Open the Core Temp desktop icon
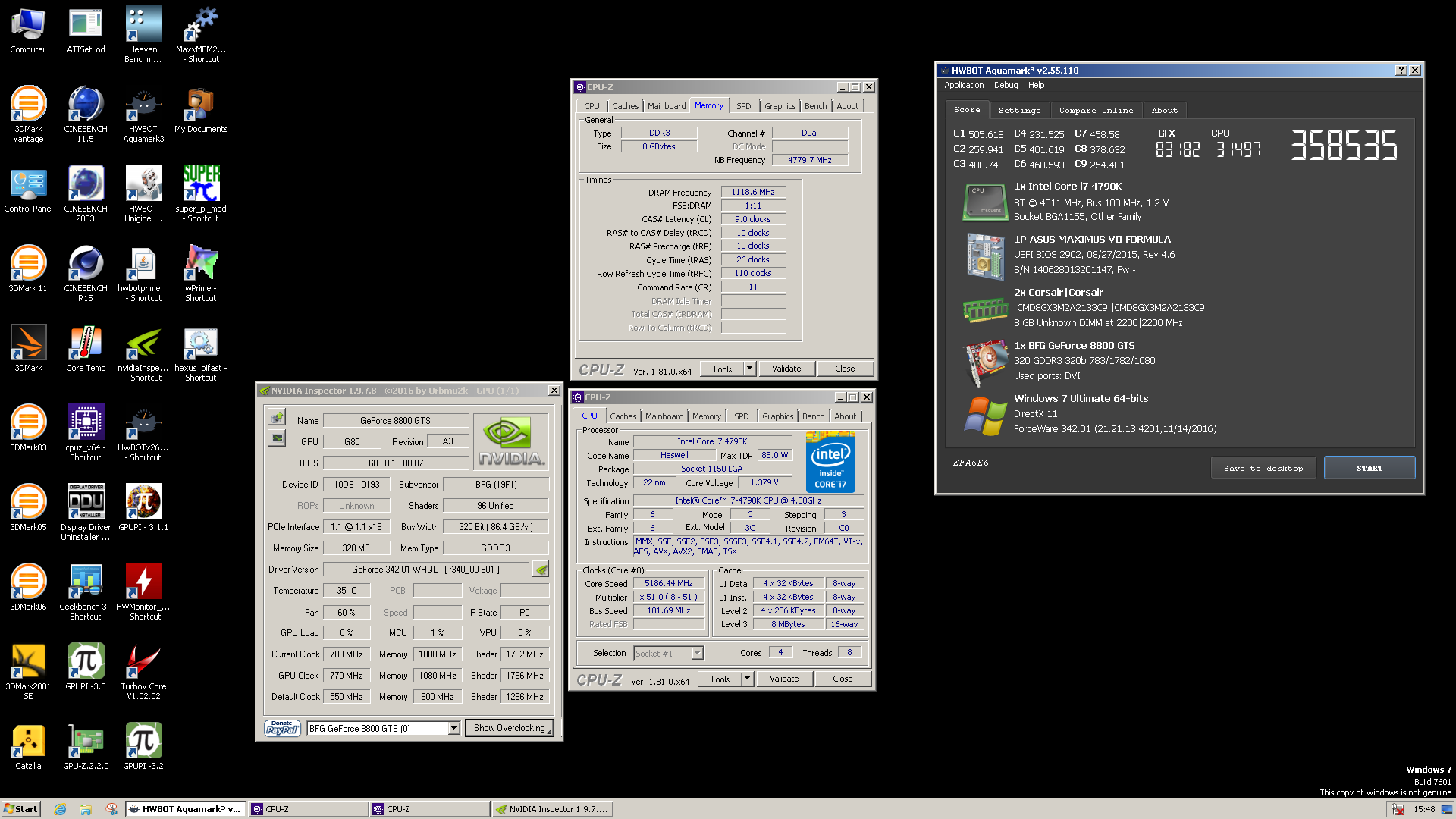Screen dimensions: 1456x819 point(86,349)
